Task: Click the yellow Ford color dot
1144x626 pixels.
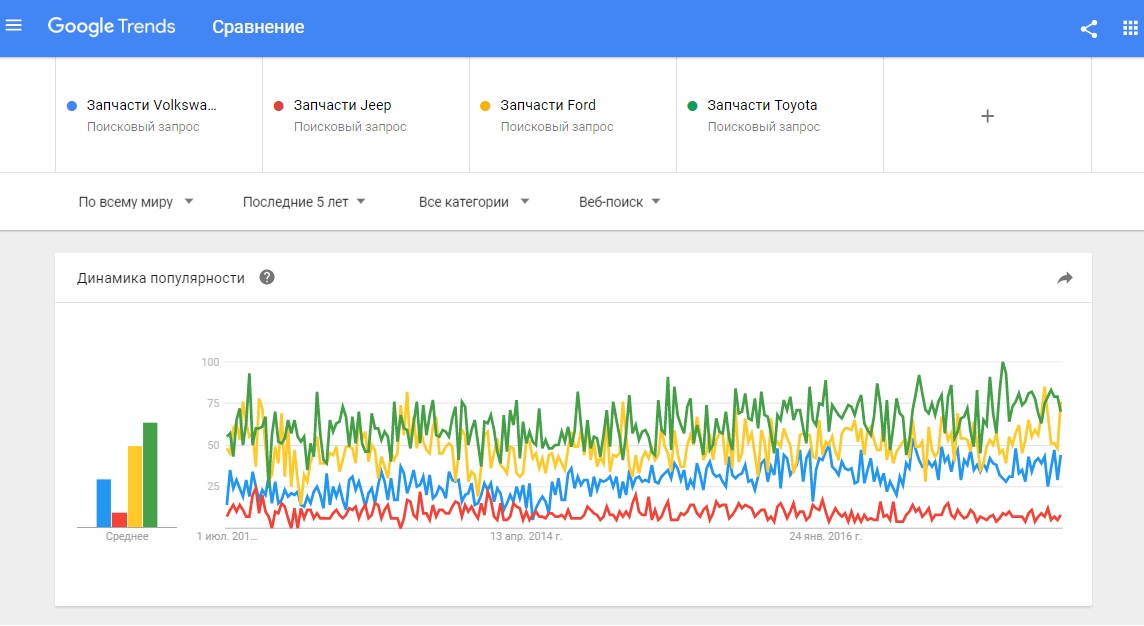Action: [485, 106]
